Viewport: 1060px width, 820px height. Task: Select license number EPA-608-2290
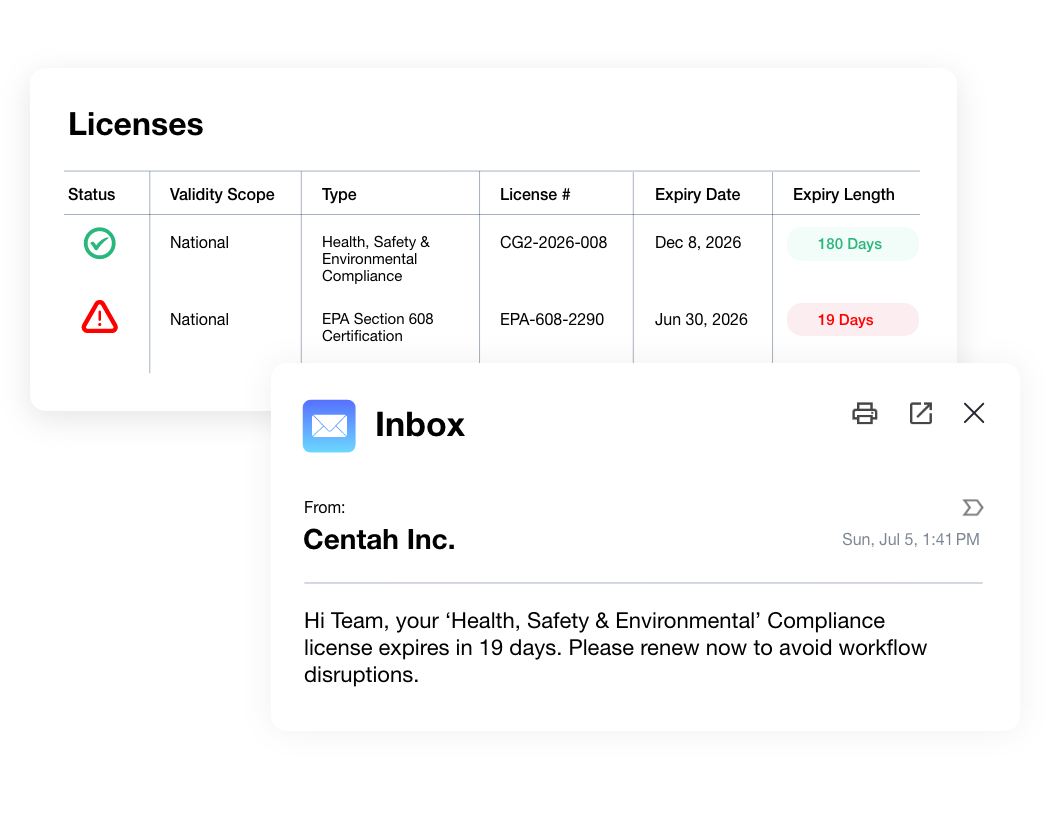tap(552, 320)
